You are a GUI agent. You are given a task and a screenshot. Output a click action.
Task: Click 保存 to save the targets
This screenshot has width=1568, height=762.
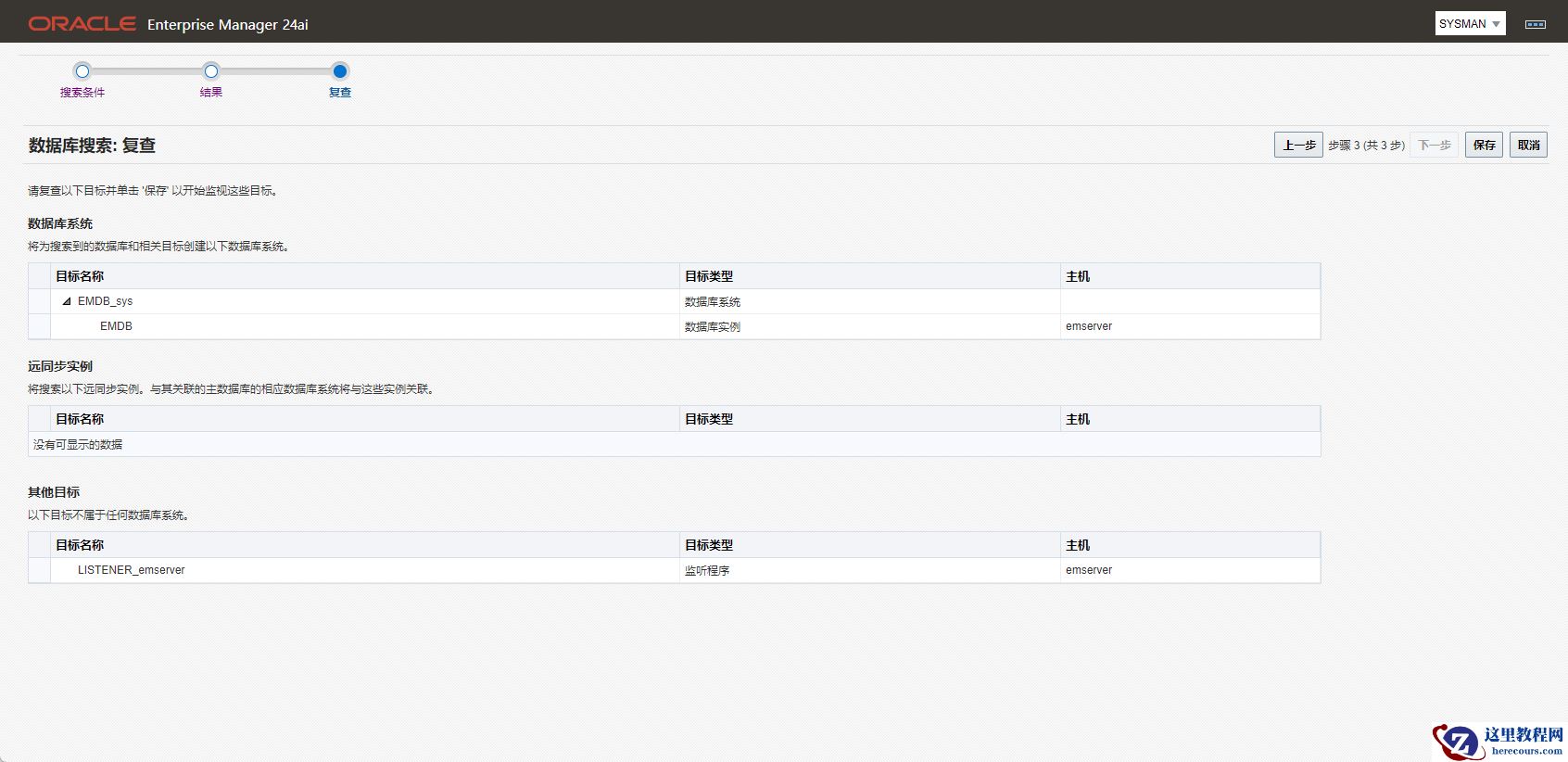point(1484,145)
